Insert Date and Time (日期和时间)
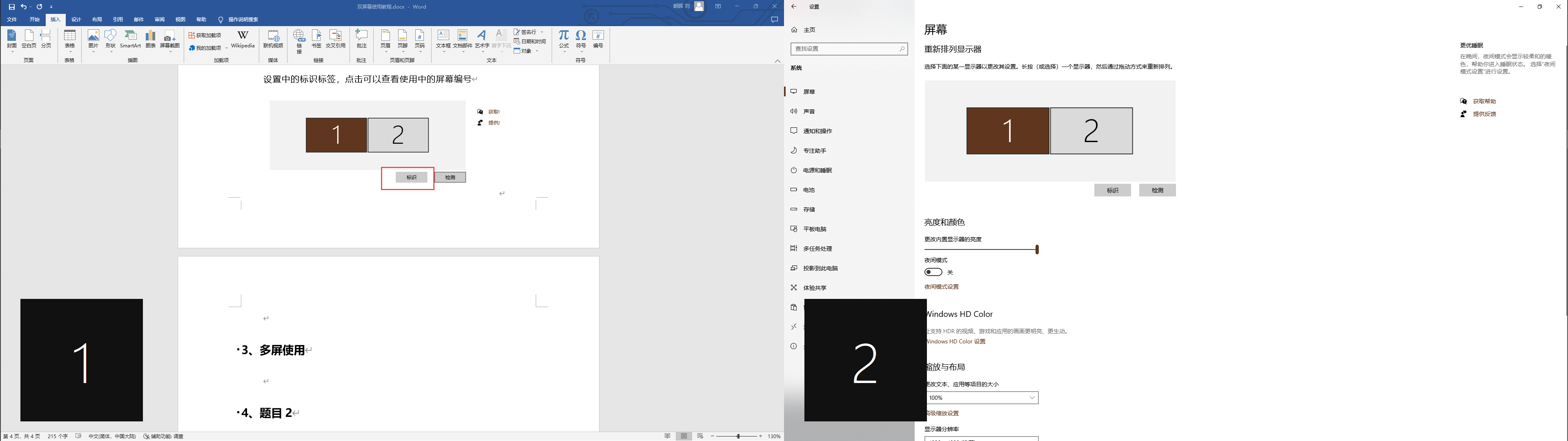 click(x=530, y=41)
